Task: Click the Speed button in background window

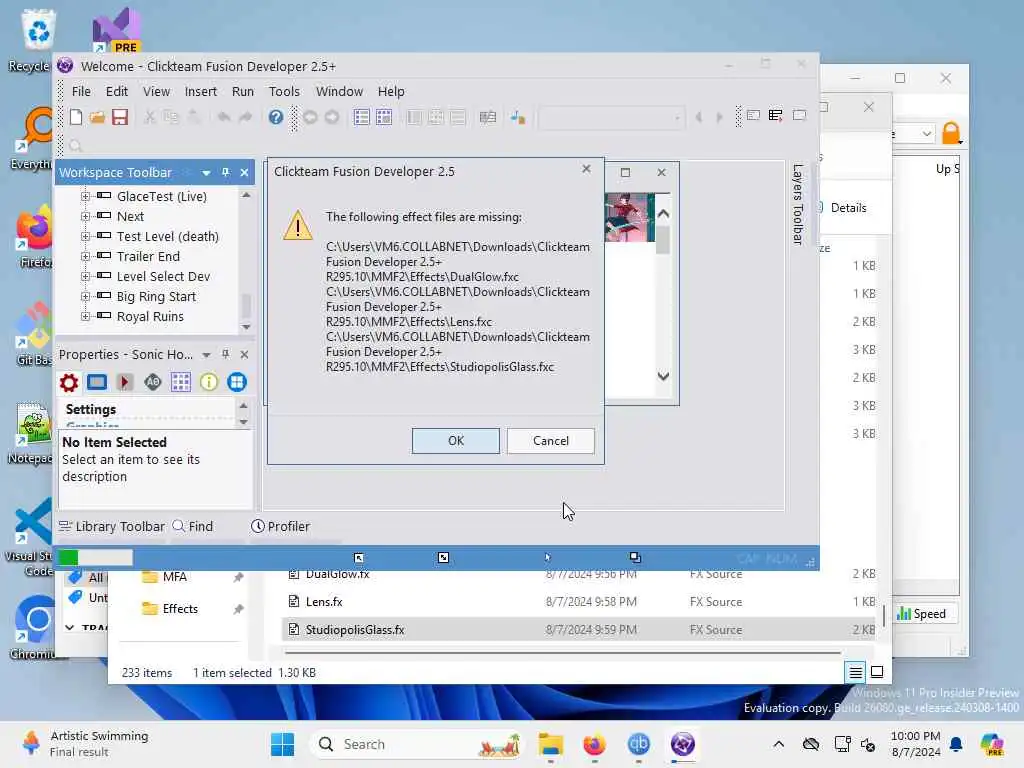Action: (x=921, y=614)
